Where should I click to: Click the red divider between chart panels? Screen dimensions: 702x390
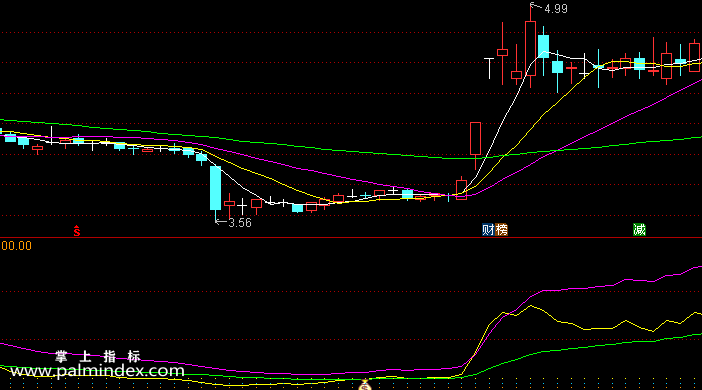click(x=351, y=238)
